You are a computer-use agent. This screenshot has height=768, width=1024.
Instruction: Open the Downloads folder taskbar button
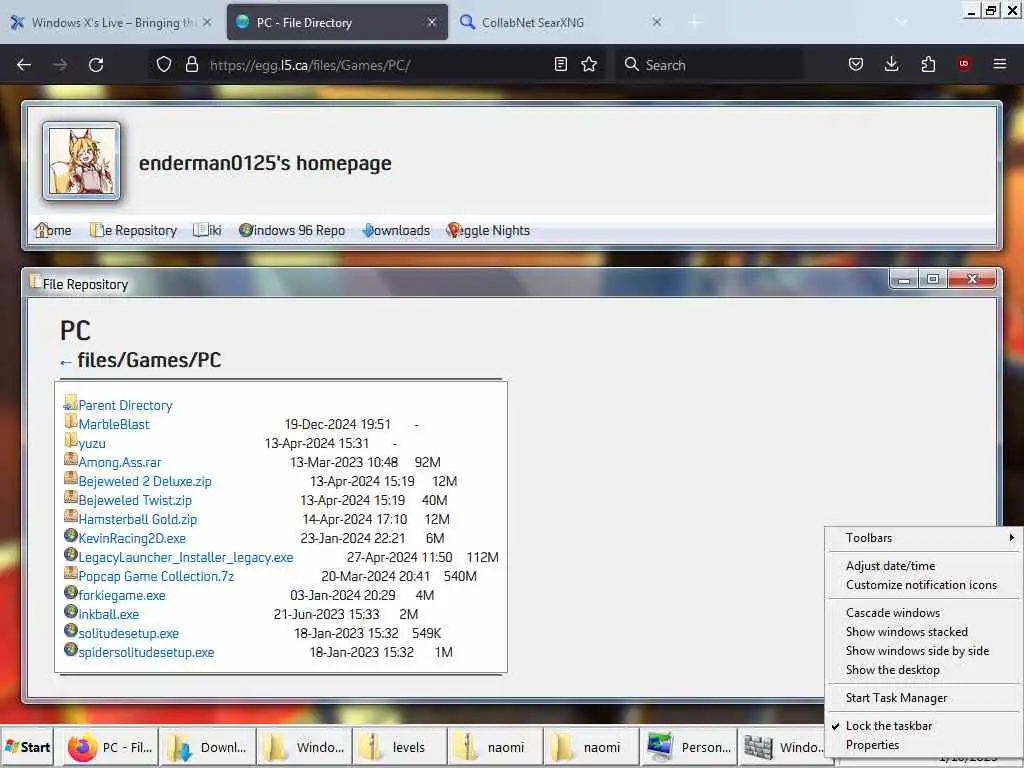[208, 747]
